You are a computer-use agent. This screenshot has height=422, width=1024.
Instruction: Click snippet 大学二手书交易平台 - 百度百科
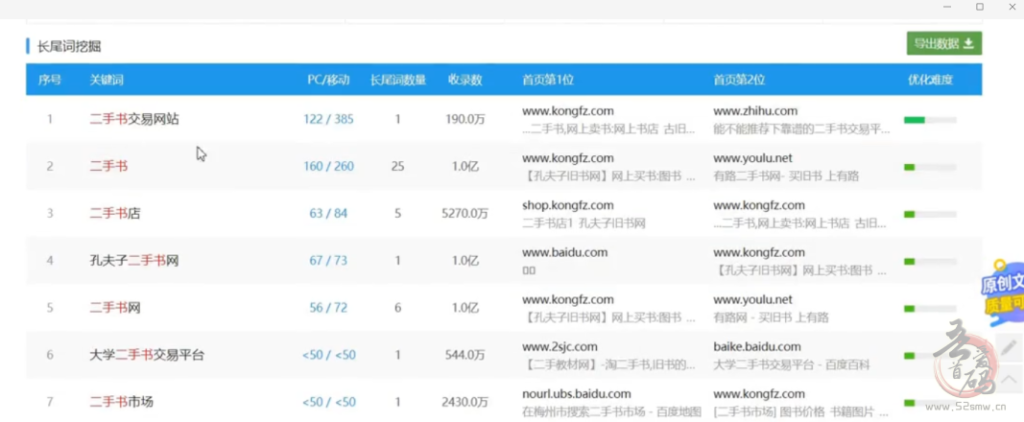[x=791, y=365]
